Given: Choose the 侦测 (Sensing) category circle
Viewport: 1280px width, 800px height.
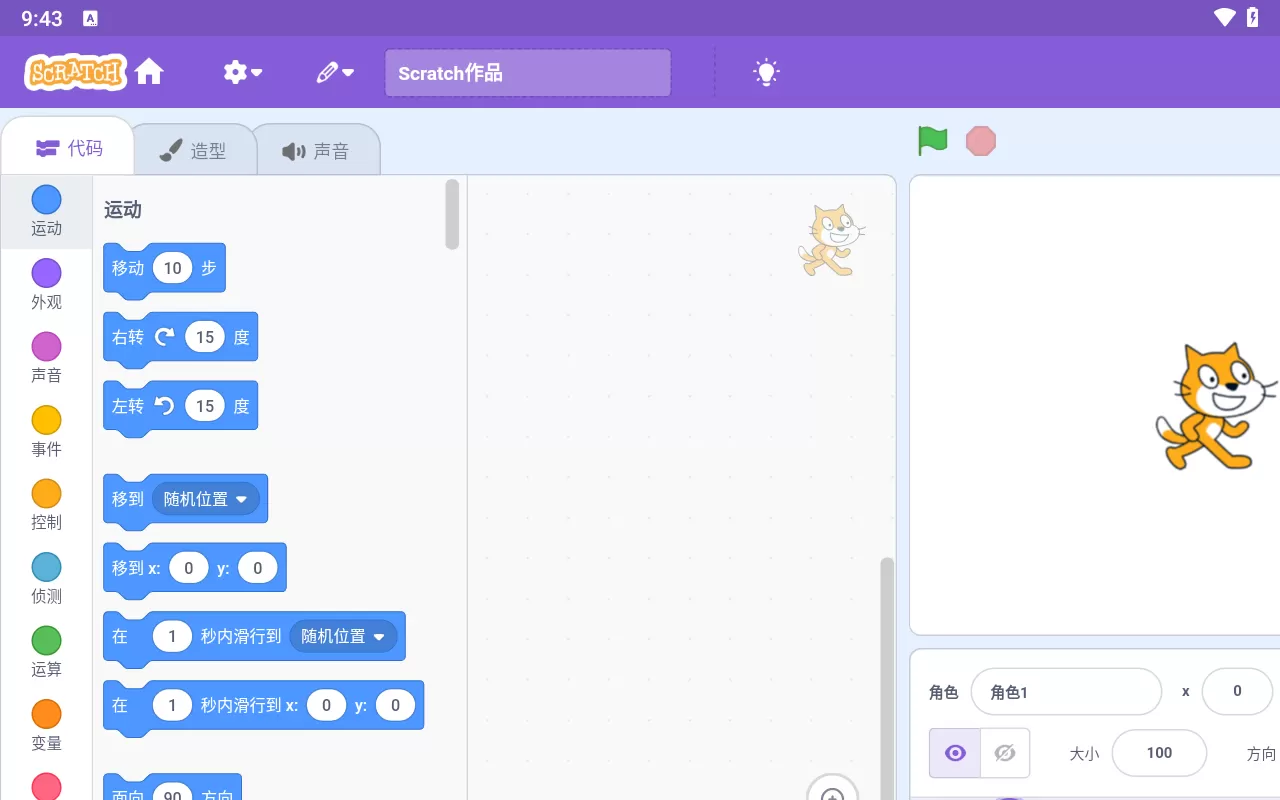Looking at the screenshot, I should tap(46, 578).
